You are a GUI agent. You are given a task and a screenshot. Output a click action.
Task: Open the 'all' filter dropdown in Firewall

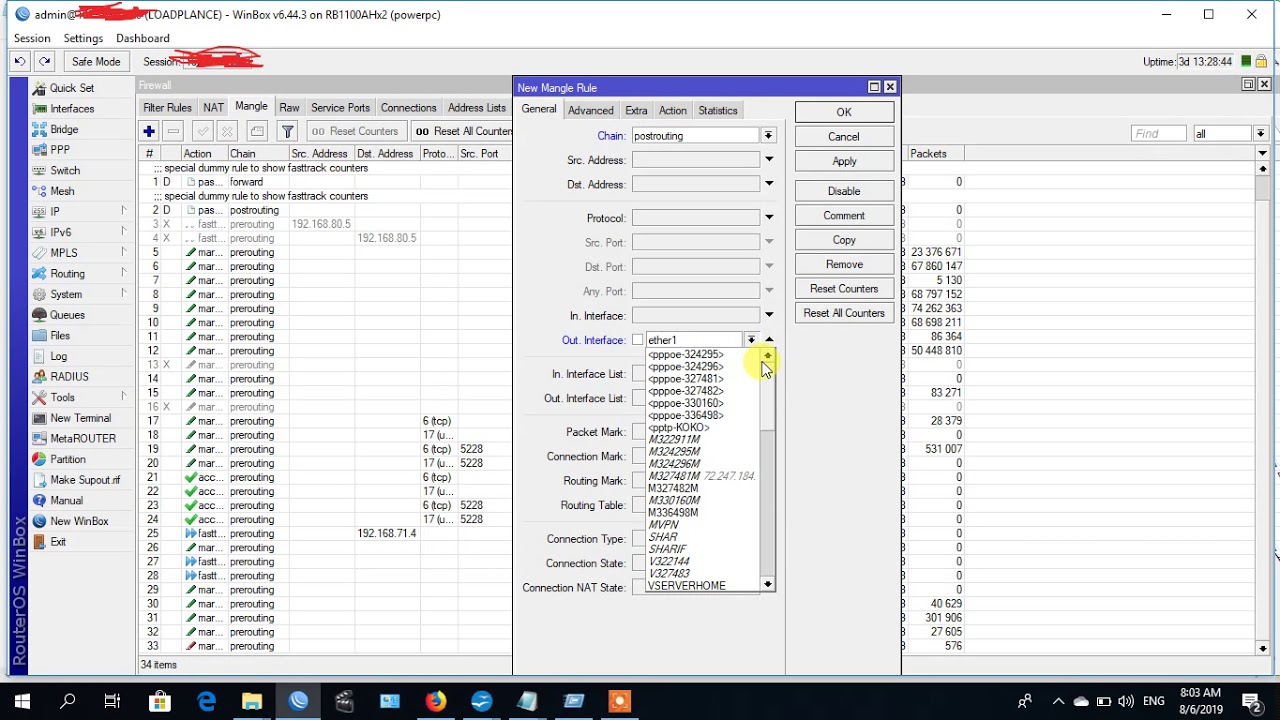point(1260,133)
